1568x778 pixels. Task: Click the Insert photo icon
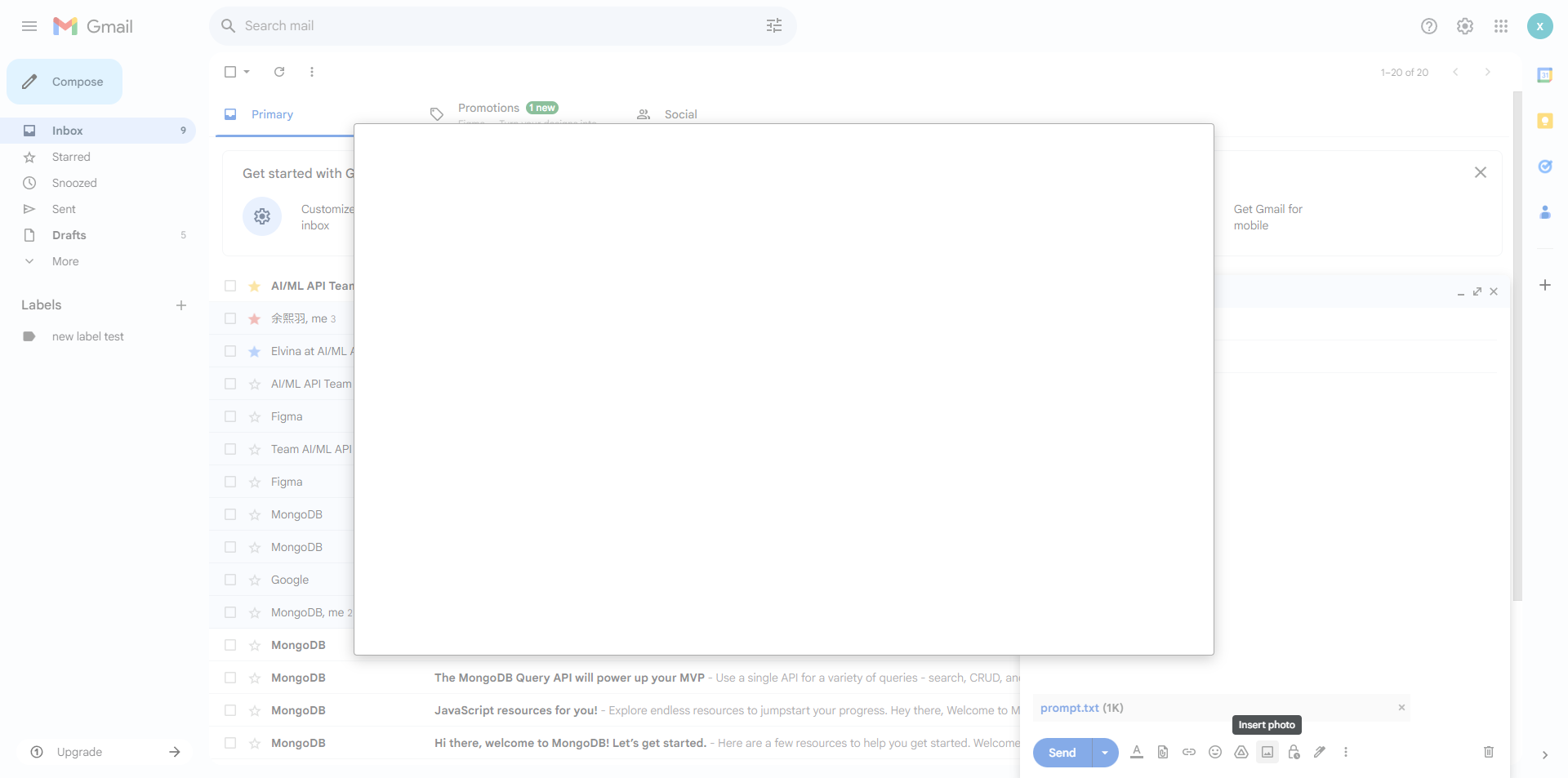coord(1267,752)
